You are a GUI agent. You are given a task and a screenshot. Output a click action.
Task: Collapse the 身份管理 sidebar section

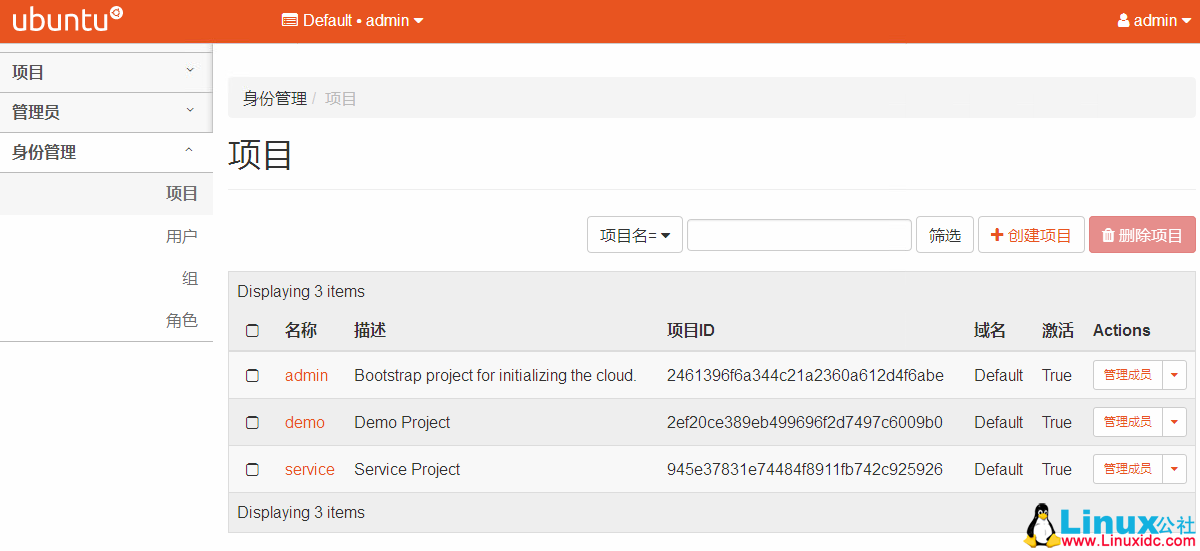(x=106, y=152)
